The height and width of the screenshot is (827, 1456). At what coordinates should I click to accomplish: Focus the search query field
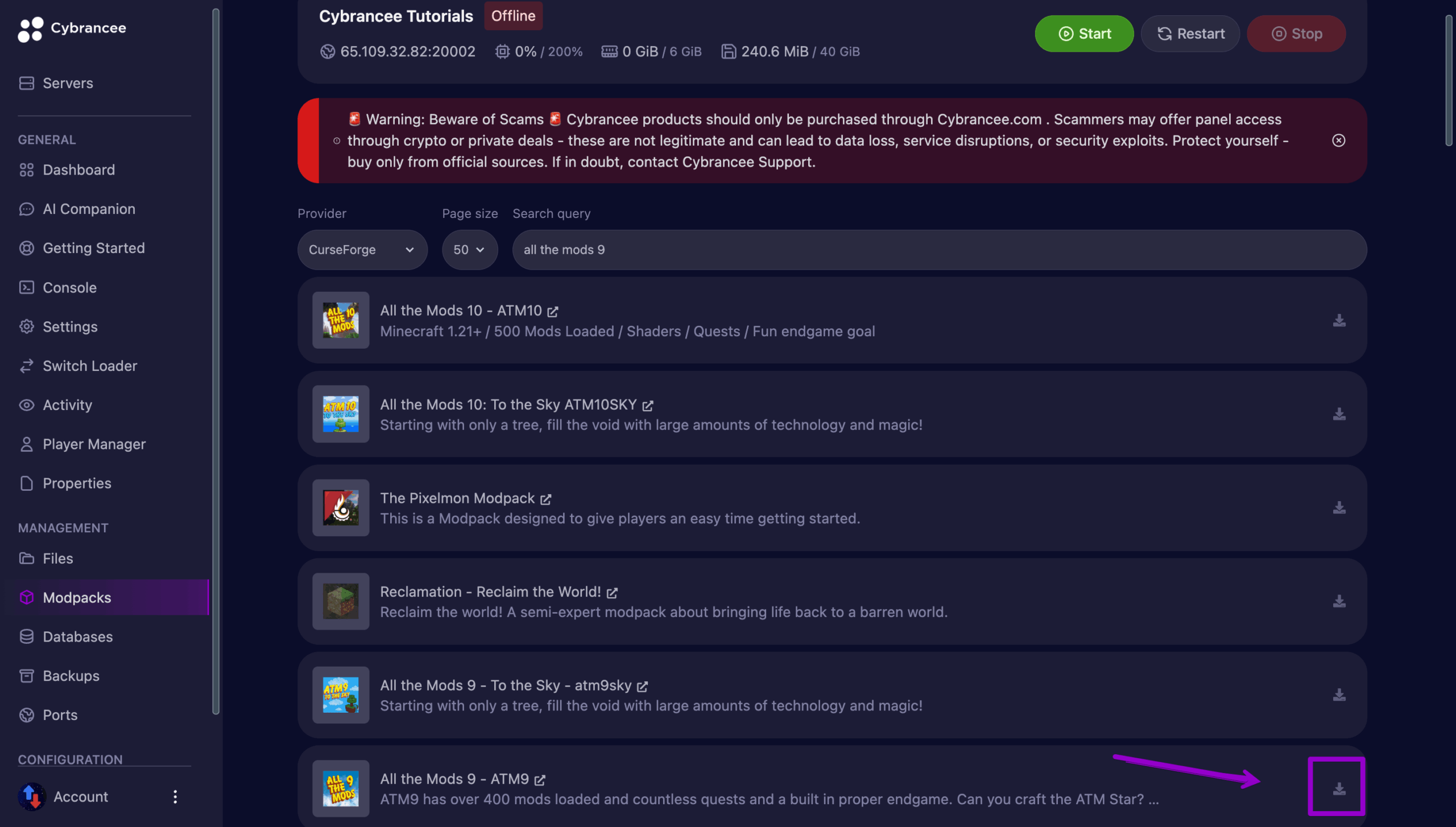(938, 250)
